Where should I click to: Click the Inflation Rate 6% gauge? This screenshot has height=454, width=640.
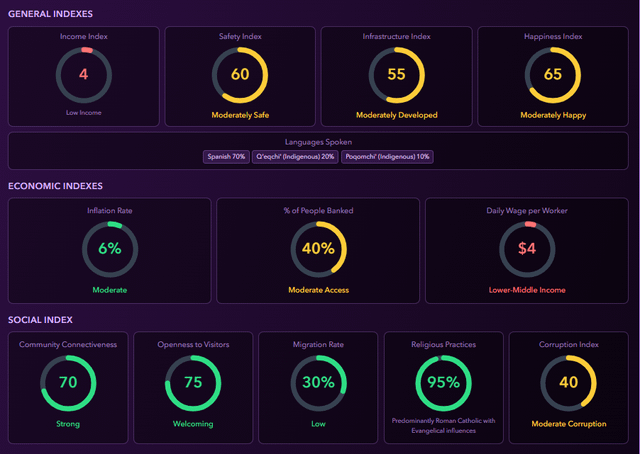tap(109, 249)
